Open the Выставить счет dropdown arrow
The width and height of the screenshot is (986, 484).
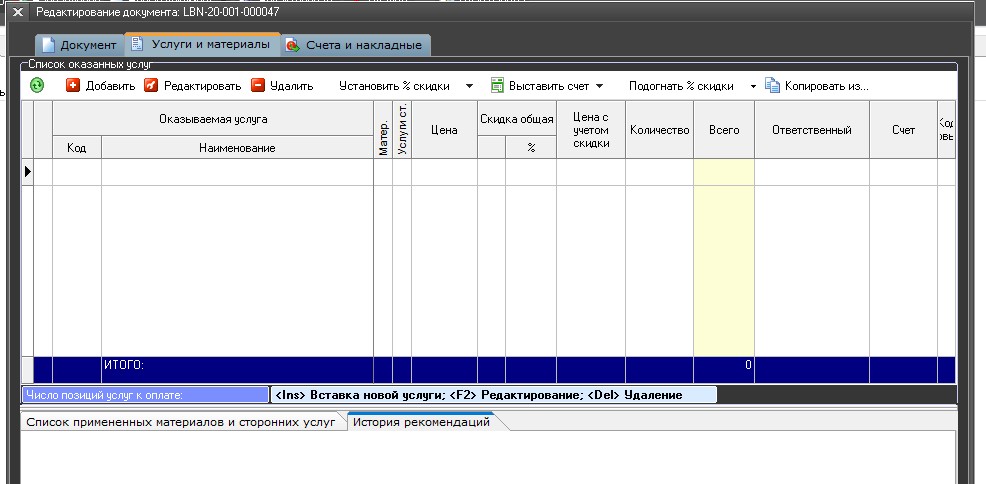[x=600, y=86]
